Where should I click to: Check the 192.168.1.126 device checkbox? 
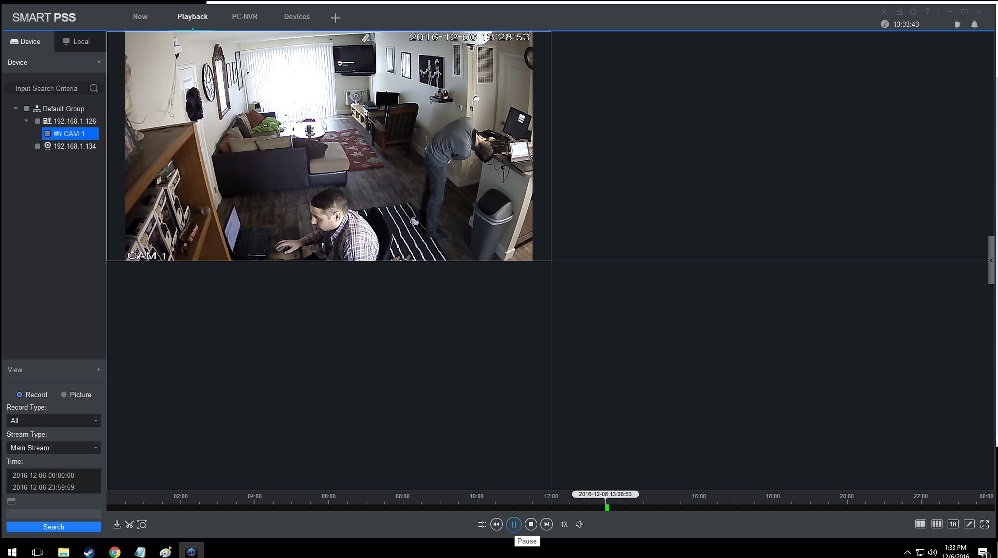pyautogui.click(x=37, y=121)
